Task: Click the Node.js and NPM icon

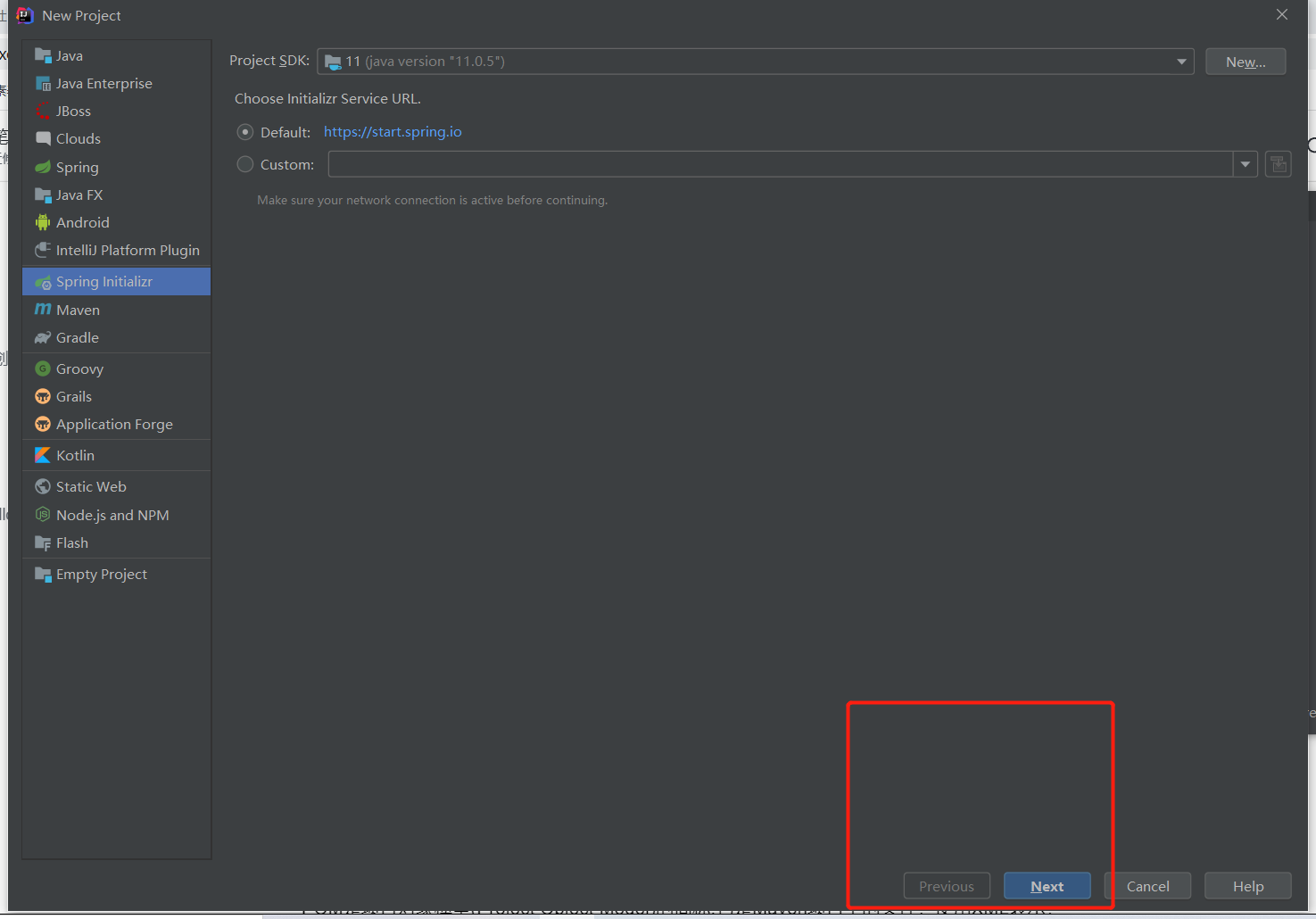Action: [43, 515]
